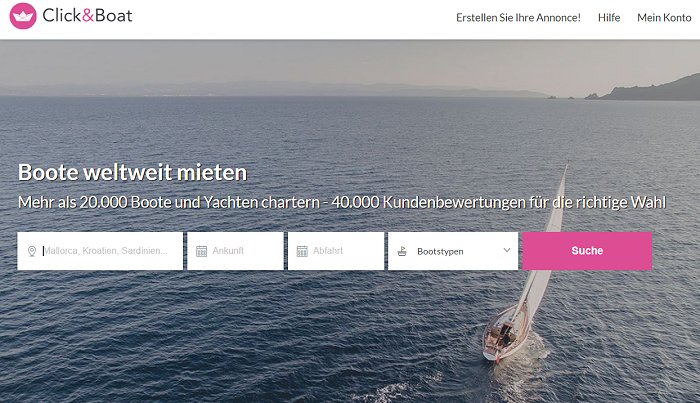
Task: Click the subtitle about 20.000 Boote und Yachten
Action: pos(342,203)
